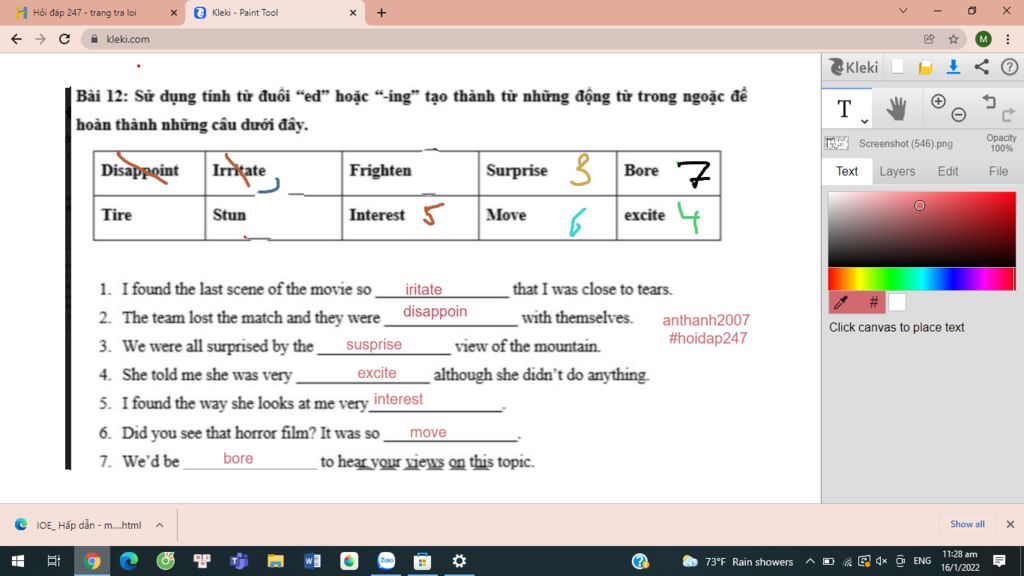The width and height of the screenshot is (1024, 576).
Task: Switch the ENG input language
Action: pyautogui.click(x=921, y=561)
